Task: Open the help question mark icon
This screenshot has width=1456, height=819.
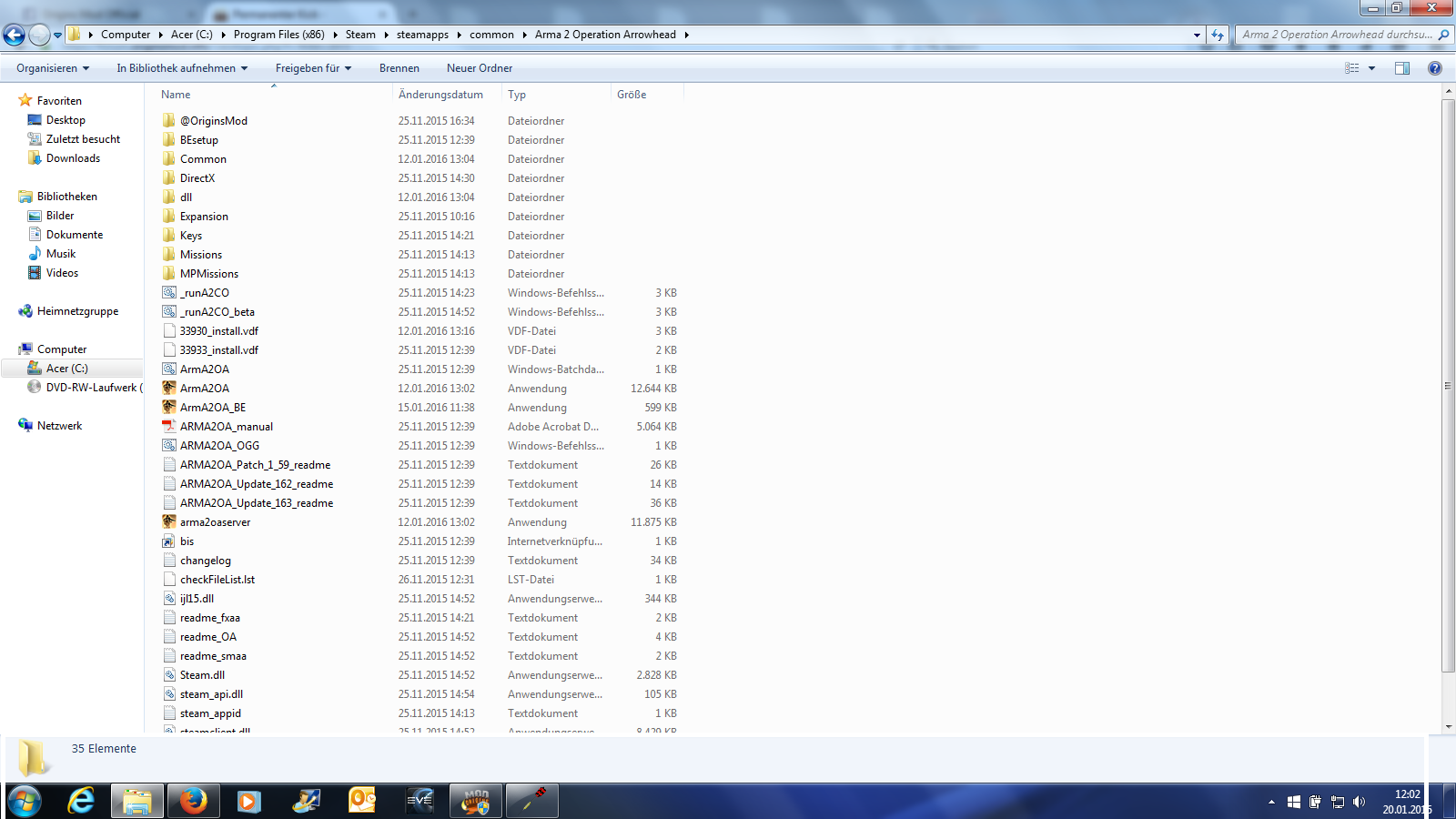Action: [1435, 68]
